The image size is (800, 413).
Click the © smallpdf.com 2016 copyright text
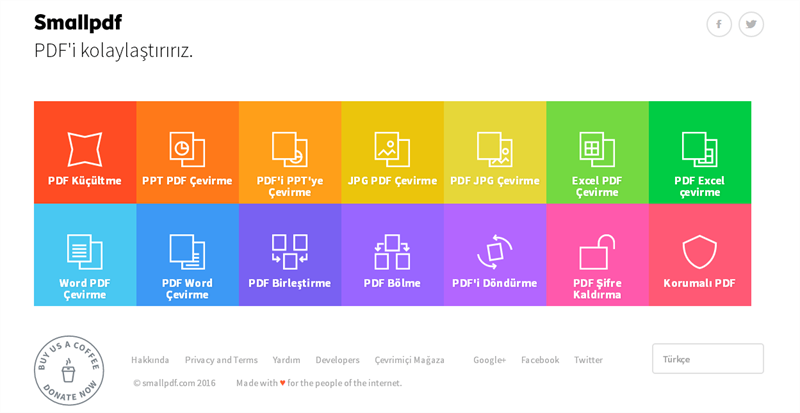click(x=174, y=383)
